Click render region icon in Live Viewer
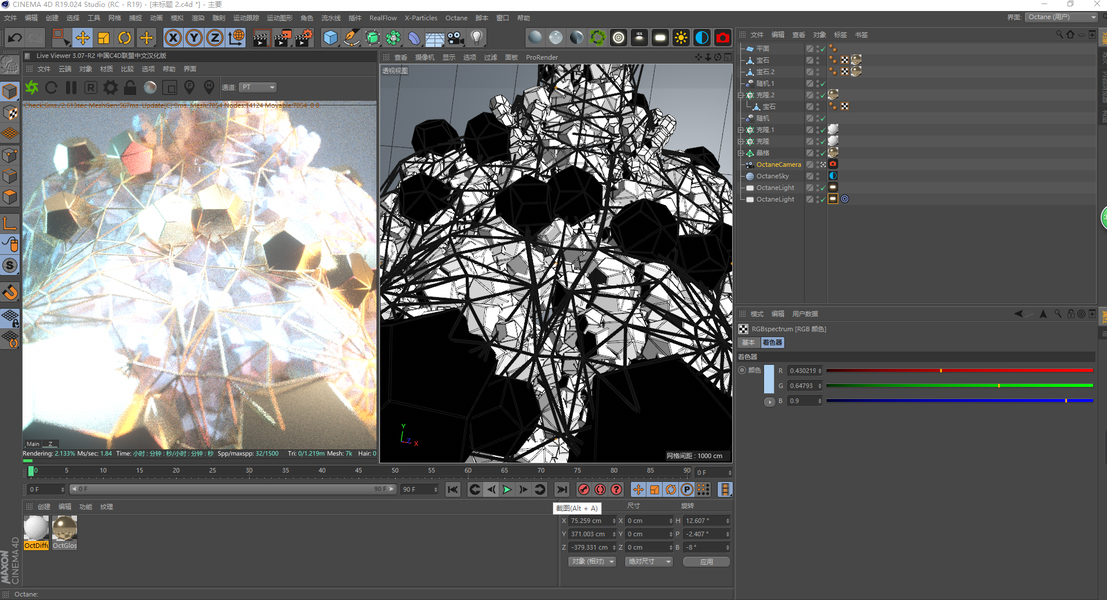Screen dimensions: 1107x600 point(169,88)
